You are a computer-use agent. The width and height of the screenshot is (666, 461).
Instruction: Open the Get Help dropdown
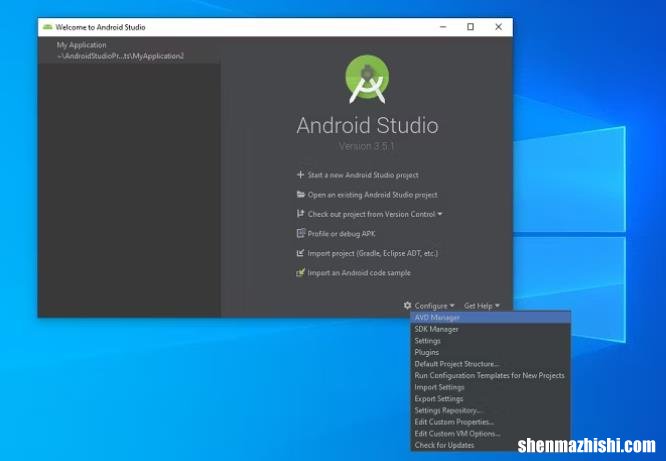click(x=481, y=305)
